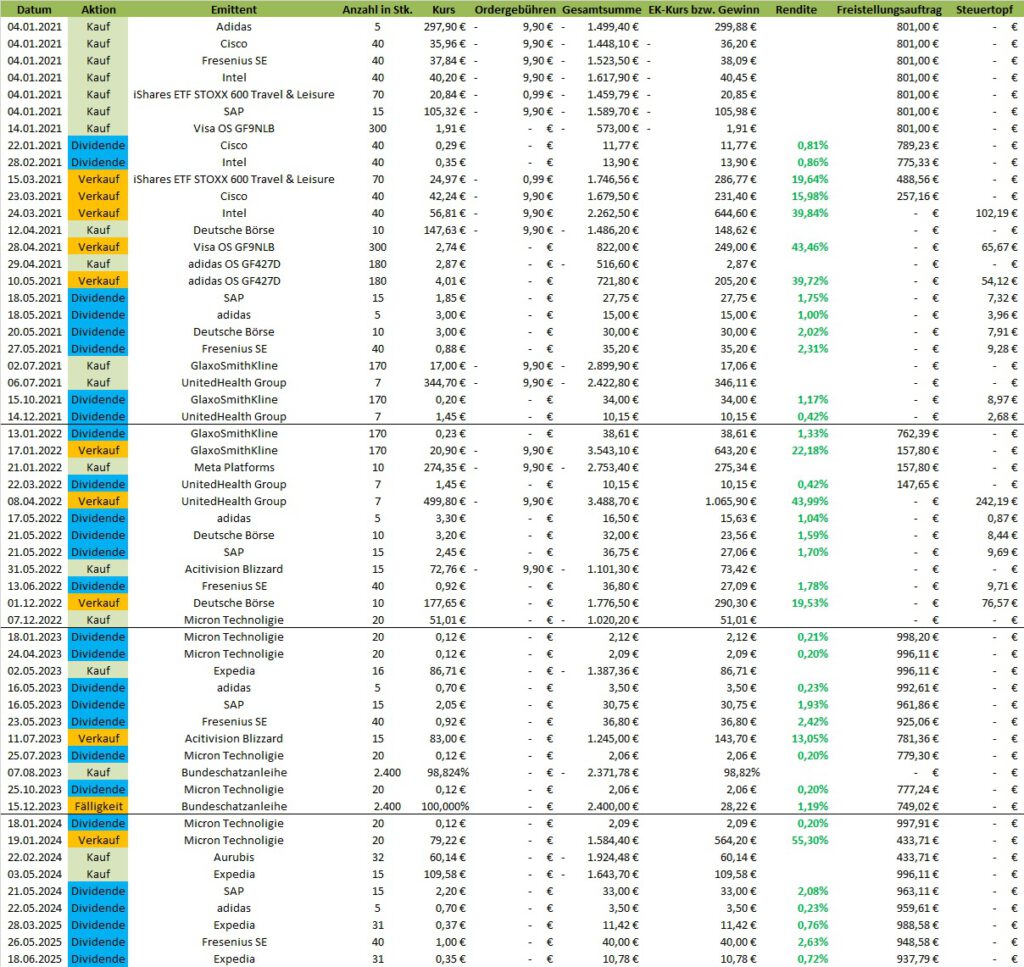Image resolution: width=1024 pixels, height=967 pixels.
Task: Click the date cell 15.10.2021
Action: (35, 400)
